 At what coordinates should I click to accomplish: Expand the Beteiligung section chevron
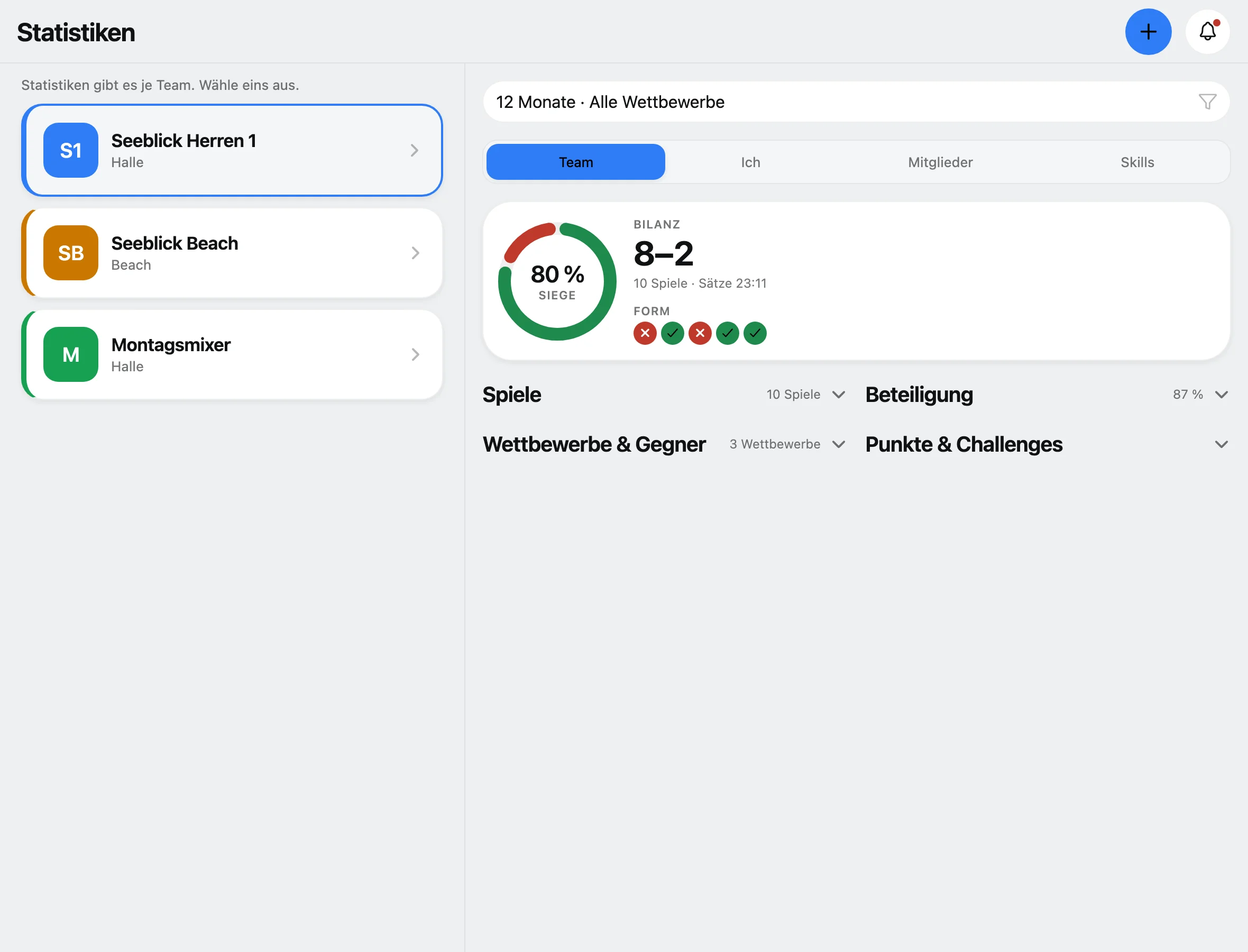tap(1222, 395)
